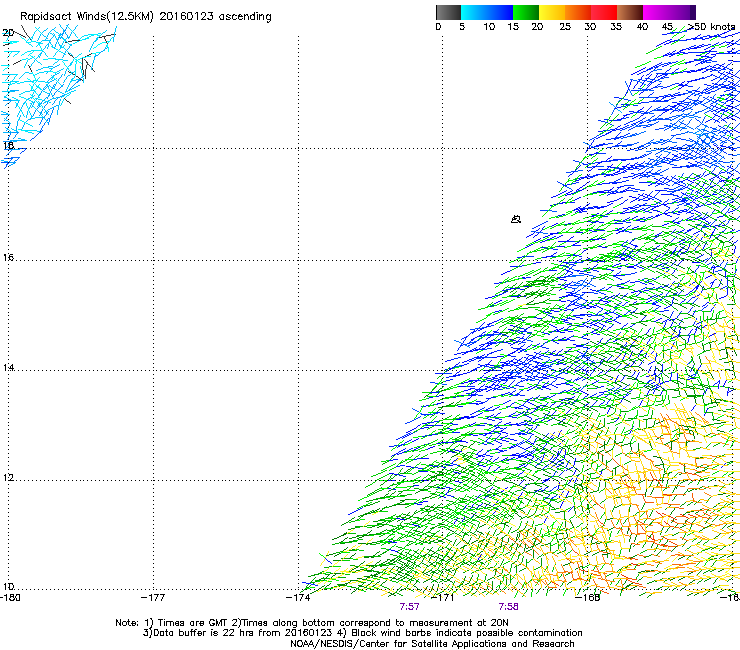The height and width of the screenshot is (650, 740).
Task: Click the '14' latitude axis label
Action: 8,367
